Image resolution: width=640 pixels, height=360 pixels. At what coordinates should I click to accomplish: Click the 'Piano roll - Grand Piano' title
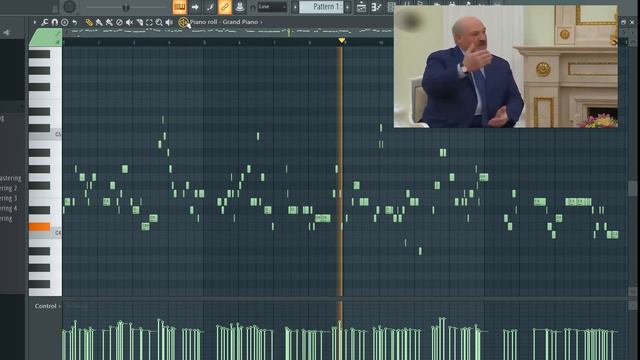click(x=224, y=22)
